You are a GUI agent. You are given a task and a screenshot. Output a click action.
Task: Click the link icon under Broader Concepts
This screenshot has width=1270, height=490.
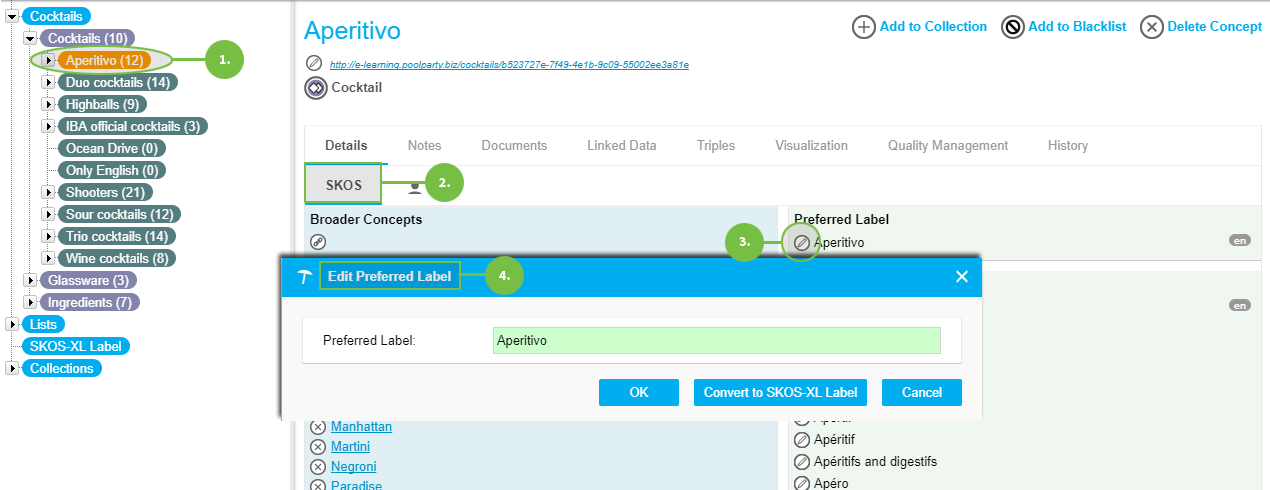318,241
